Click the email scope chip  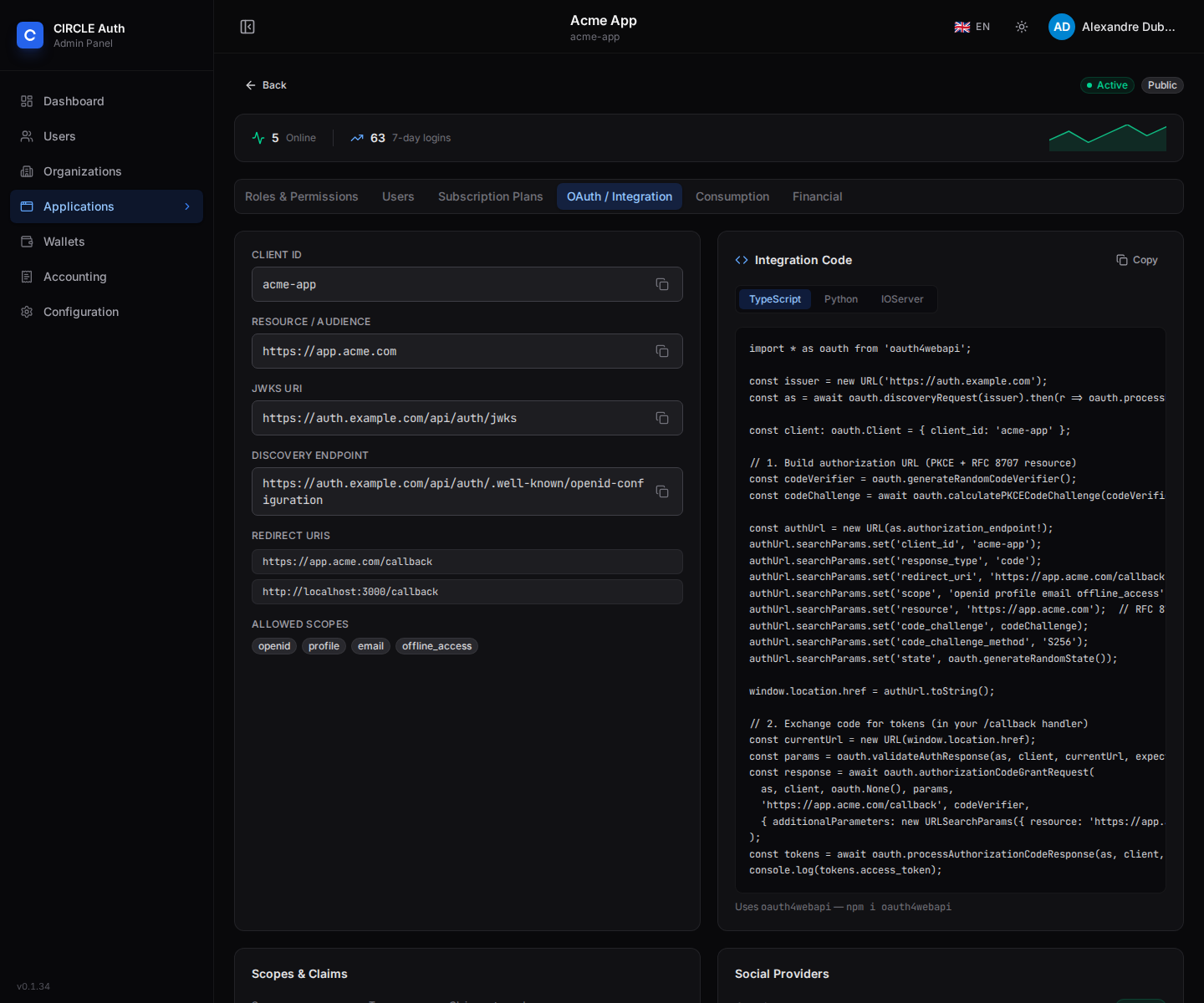pos(370,646)
